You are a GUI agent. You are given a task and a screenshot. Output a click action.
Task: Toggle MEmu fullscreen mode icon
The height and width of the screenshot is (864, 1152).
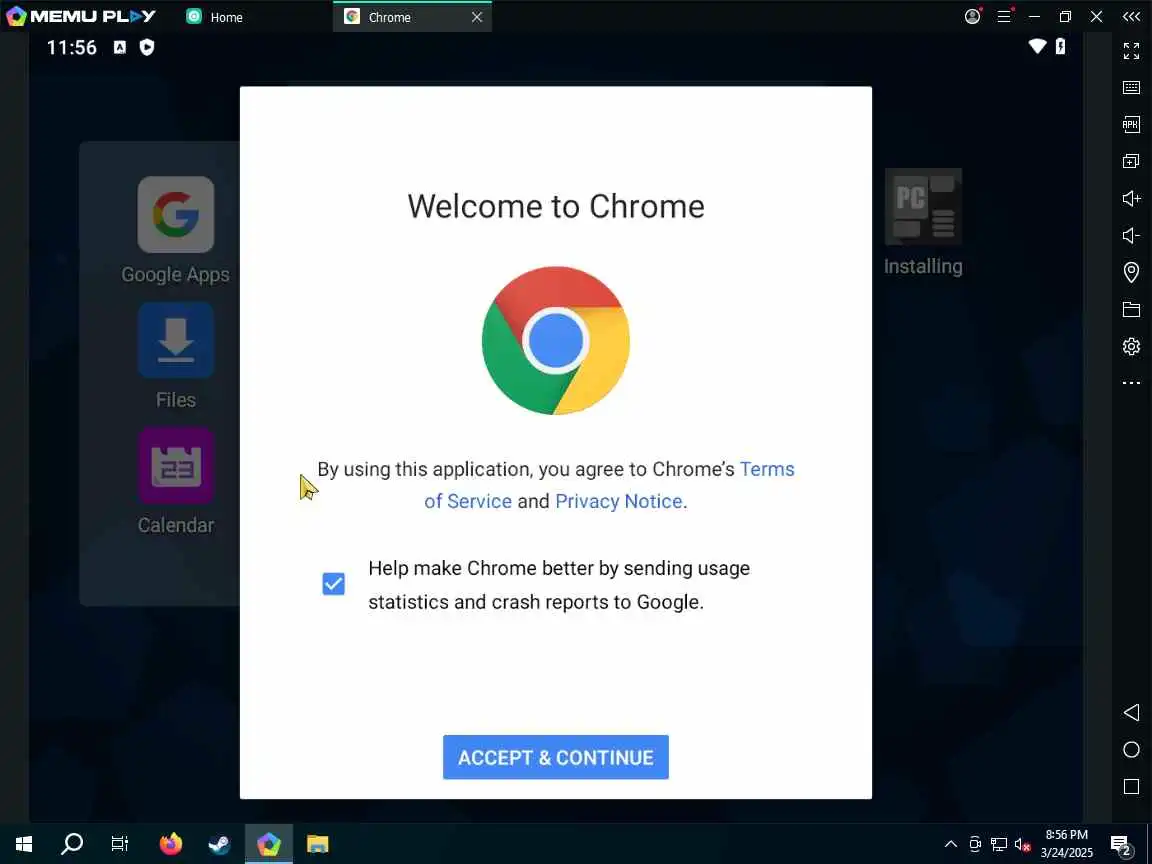(x=1131, y=51)
